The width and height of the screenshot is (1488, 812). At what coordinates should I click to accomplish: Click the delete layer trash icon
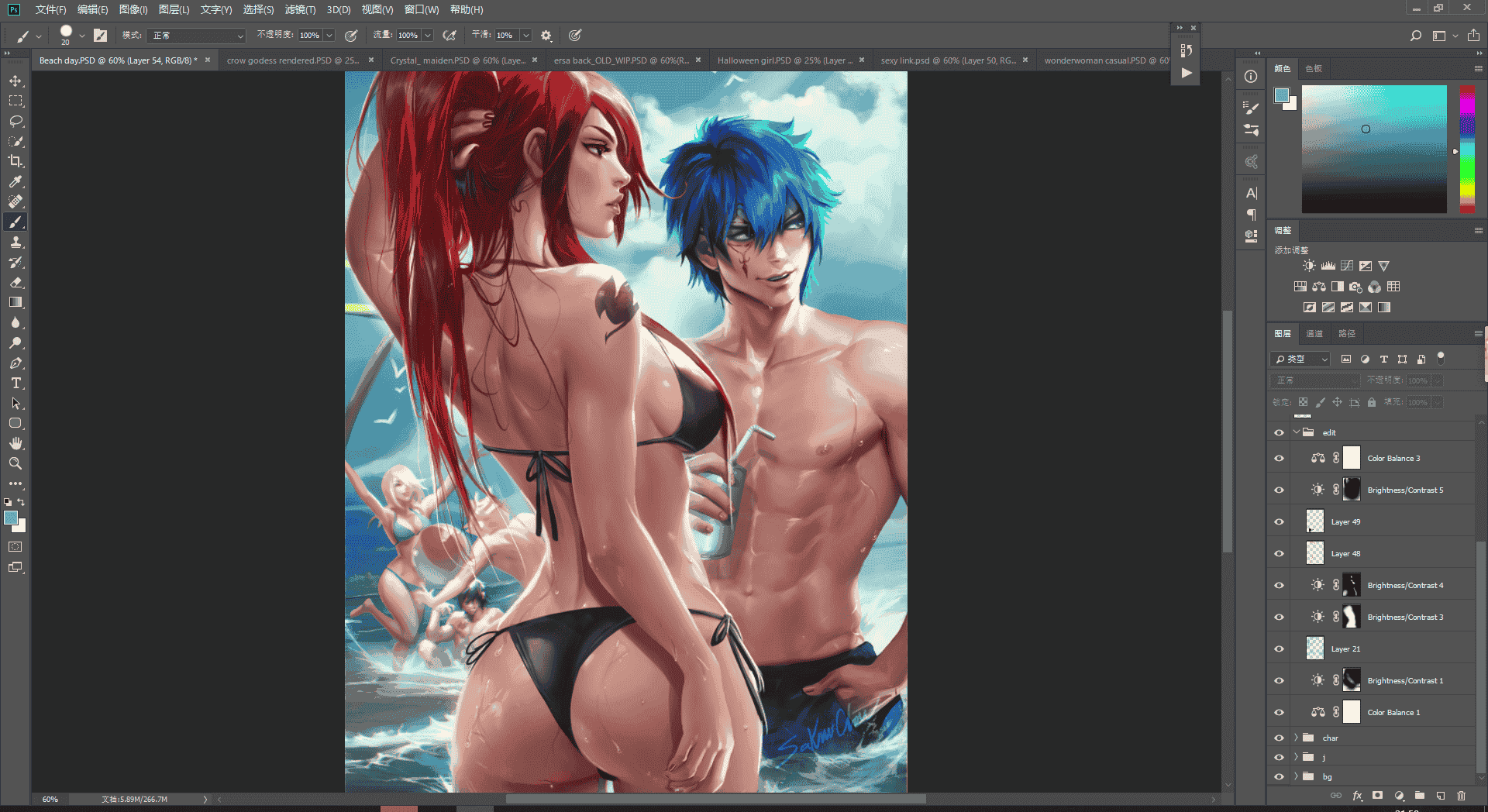1461,796
